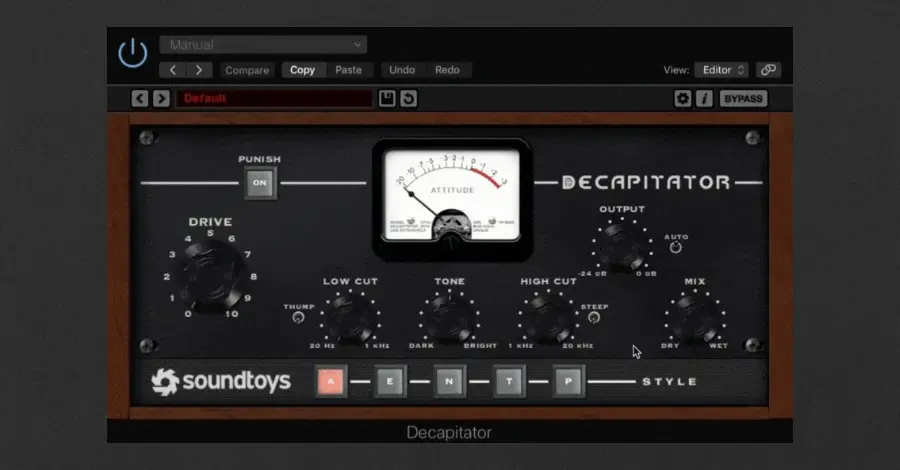Revert preset with circular arrow icon

(x=409, y=99)
